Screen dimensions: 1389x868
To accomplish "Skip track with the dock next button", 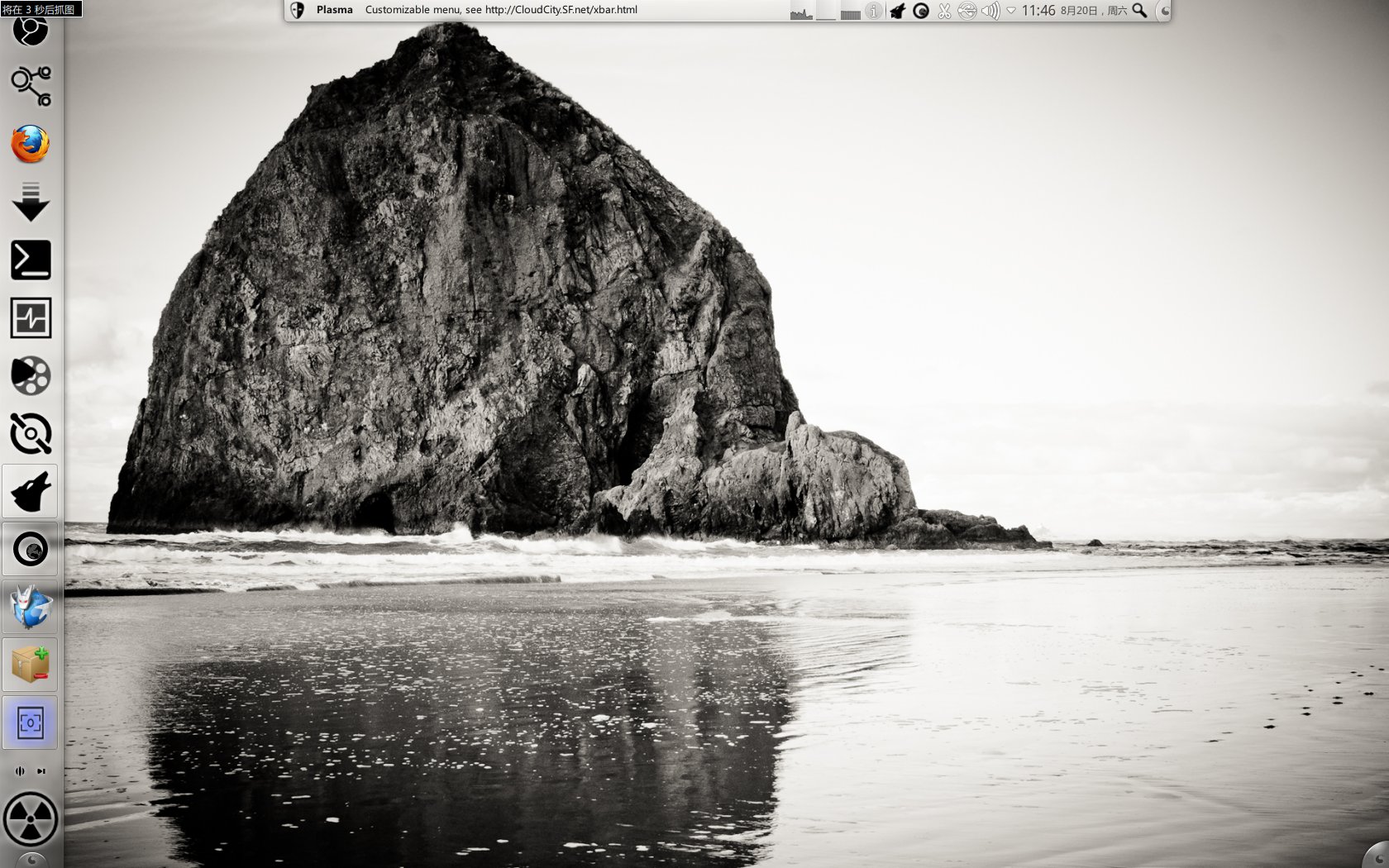I will pyautogui.click(x=41, y=771).
